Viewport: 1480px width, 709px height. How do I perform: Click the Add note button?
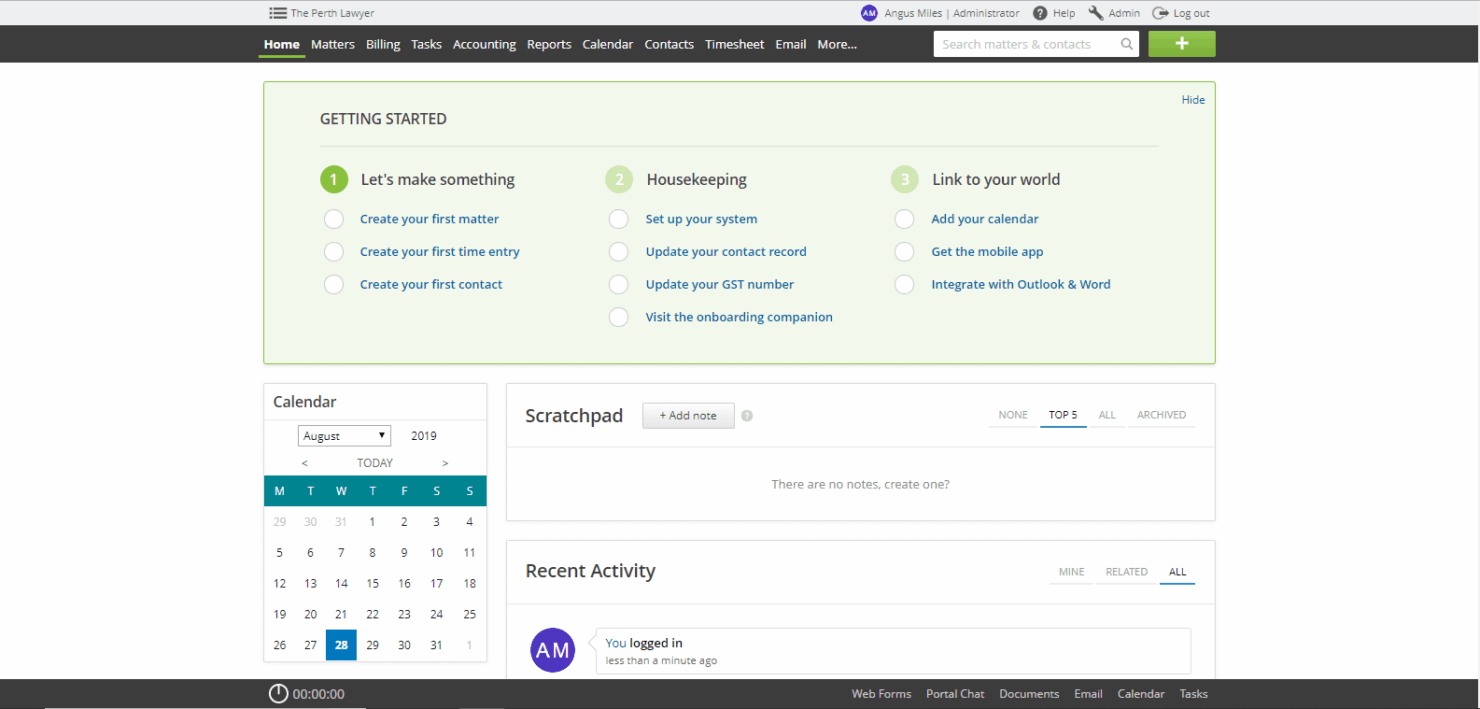tap(688, 416)
